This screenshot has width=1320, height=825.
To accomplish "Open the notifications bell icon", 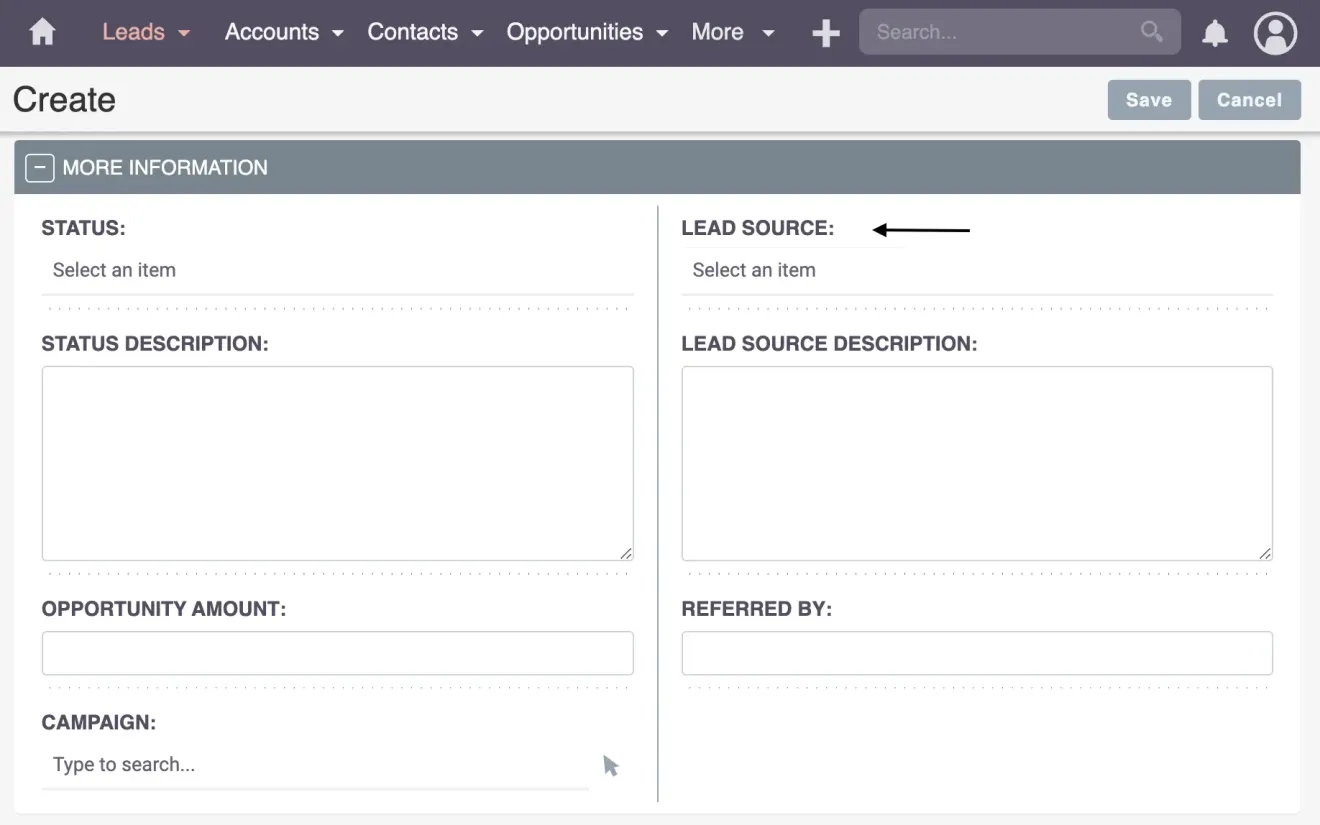I will click(1214, 33).
